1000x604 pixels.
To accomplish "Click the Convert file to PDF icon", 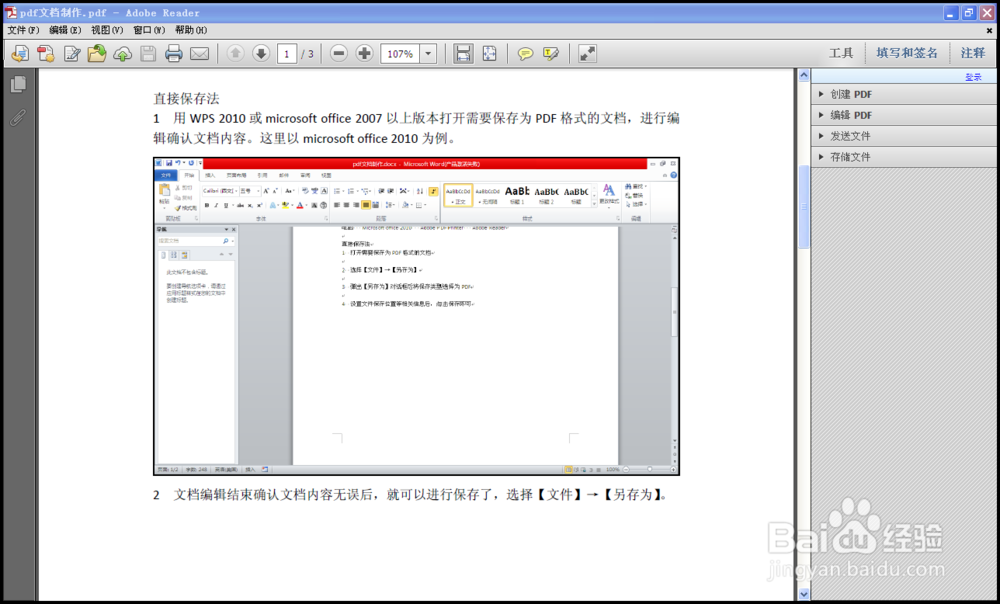I will [46, 54].
